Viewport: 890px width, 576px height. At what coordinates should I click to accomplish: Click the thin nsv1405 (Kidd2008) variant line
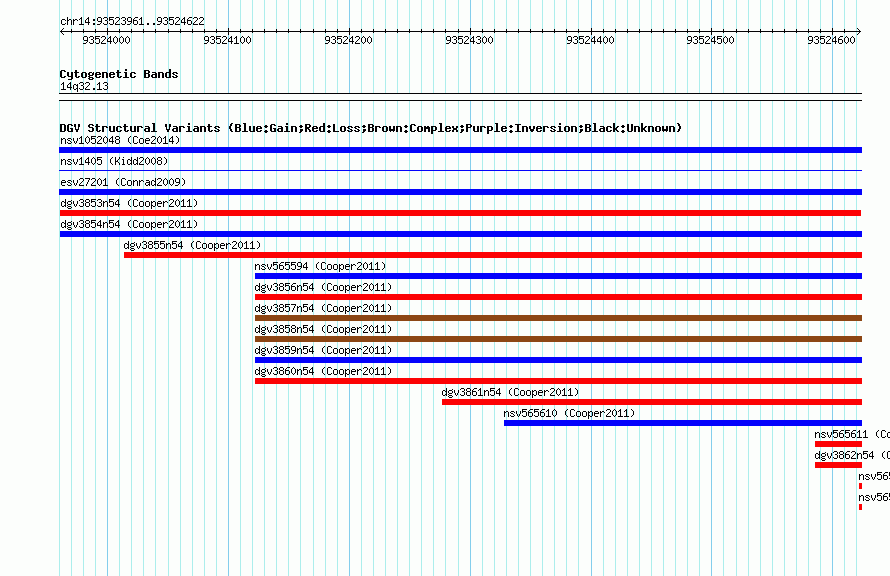[x=460, y=170]
